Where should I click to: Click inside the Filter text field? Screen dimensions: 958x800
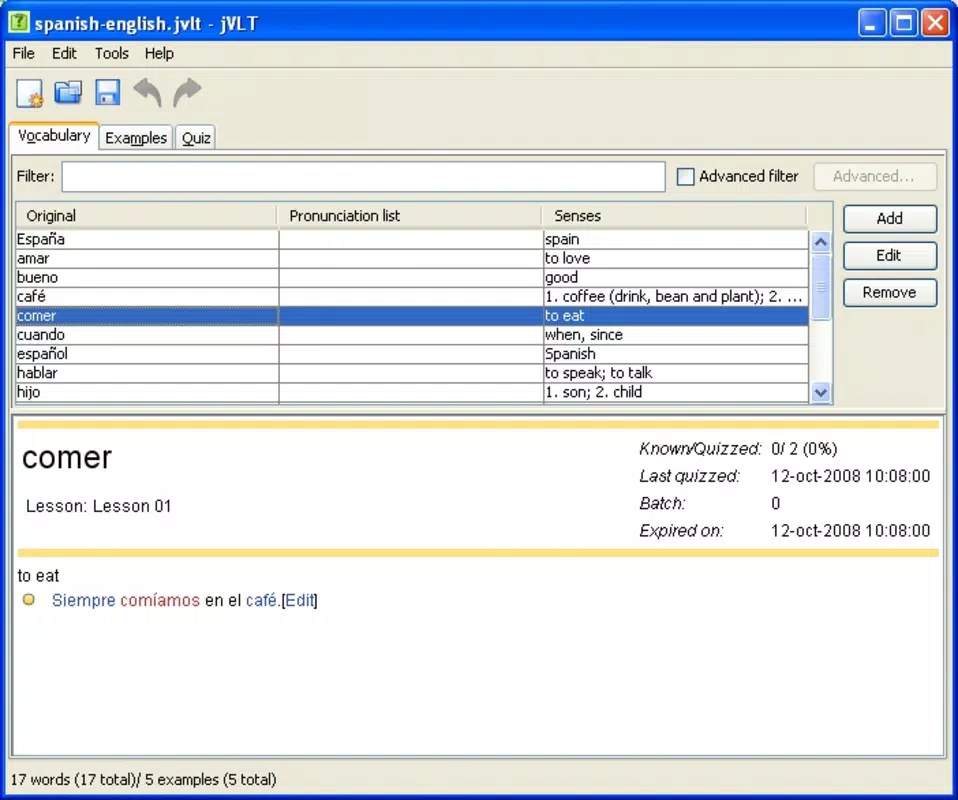tap(364, 177)
